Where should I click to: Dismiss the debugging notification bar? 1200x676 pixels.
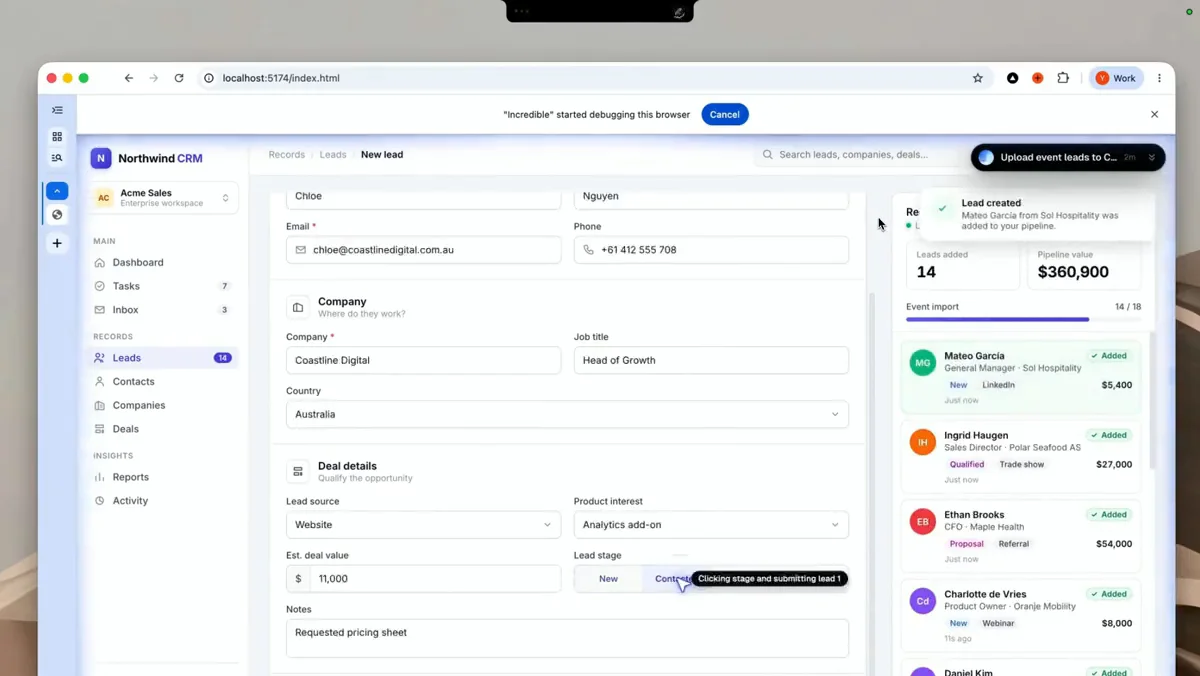pos(1154,115)
